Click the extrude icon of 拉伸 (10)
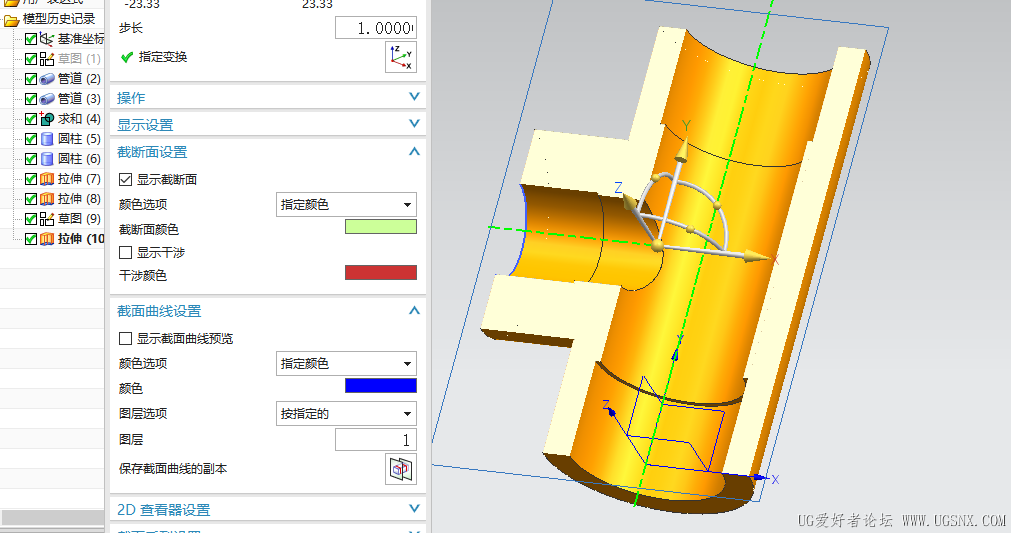This screenshot has width=1011, height=533. click(46, 238)
